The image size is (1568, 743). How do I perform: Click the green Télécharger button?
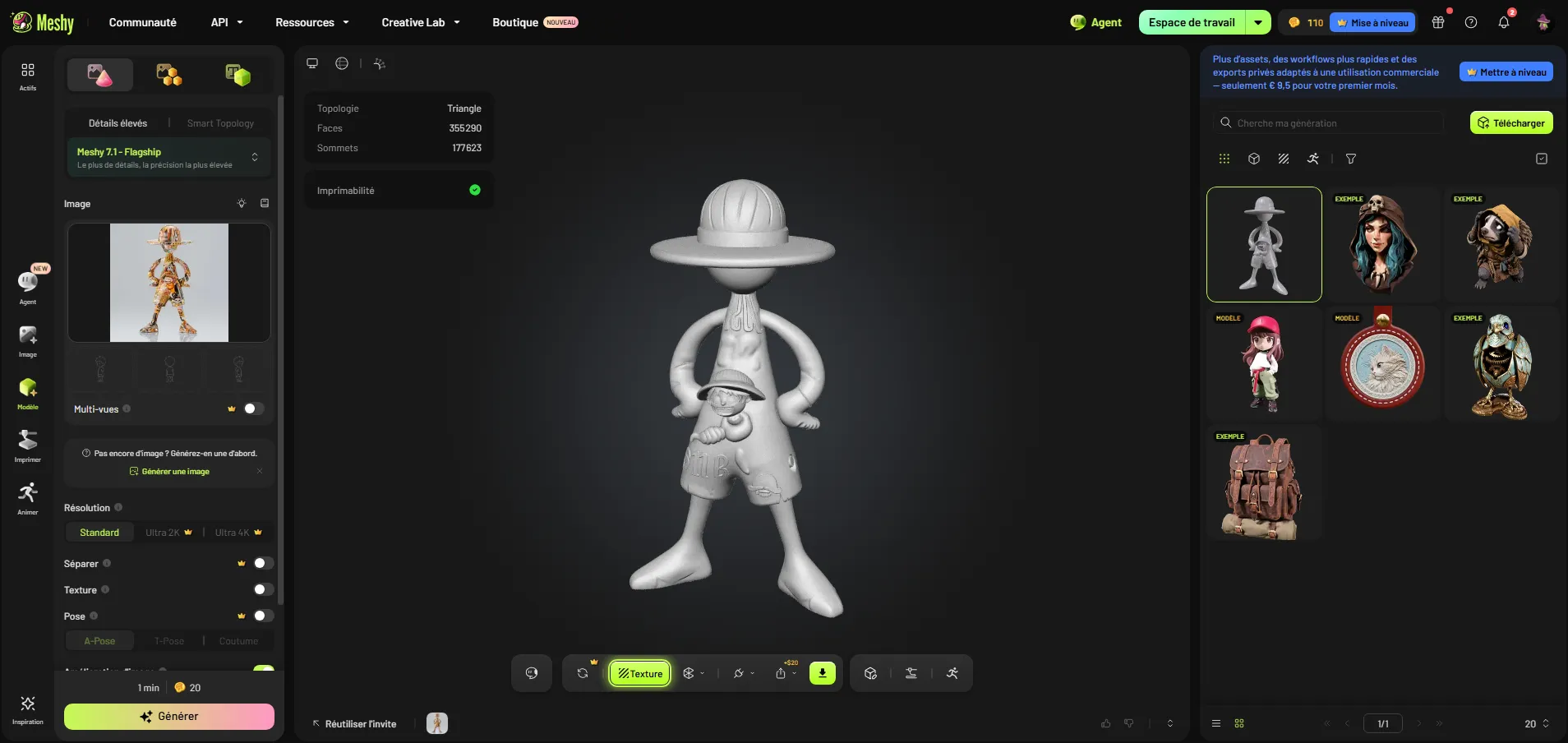pos(1511,122)
